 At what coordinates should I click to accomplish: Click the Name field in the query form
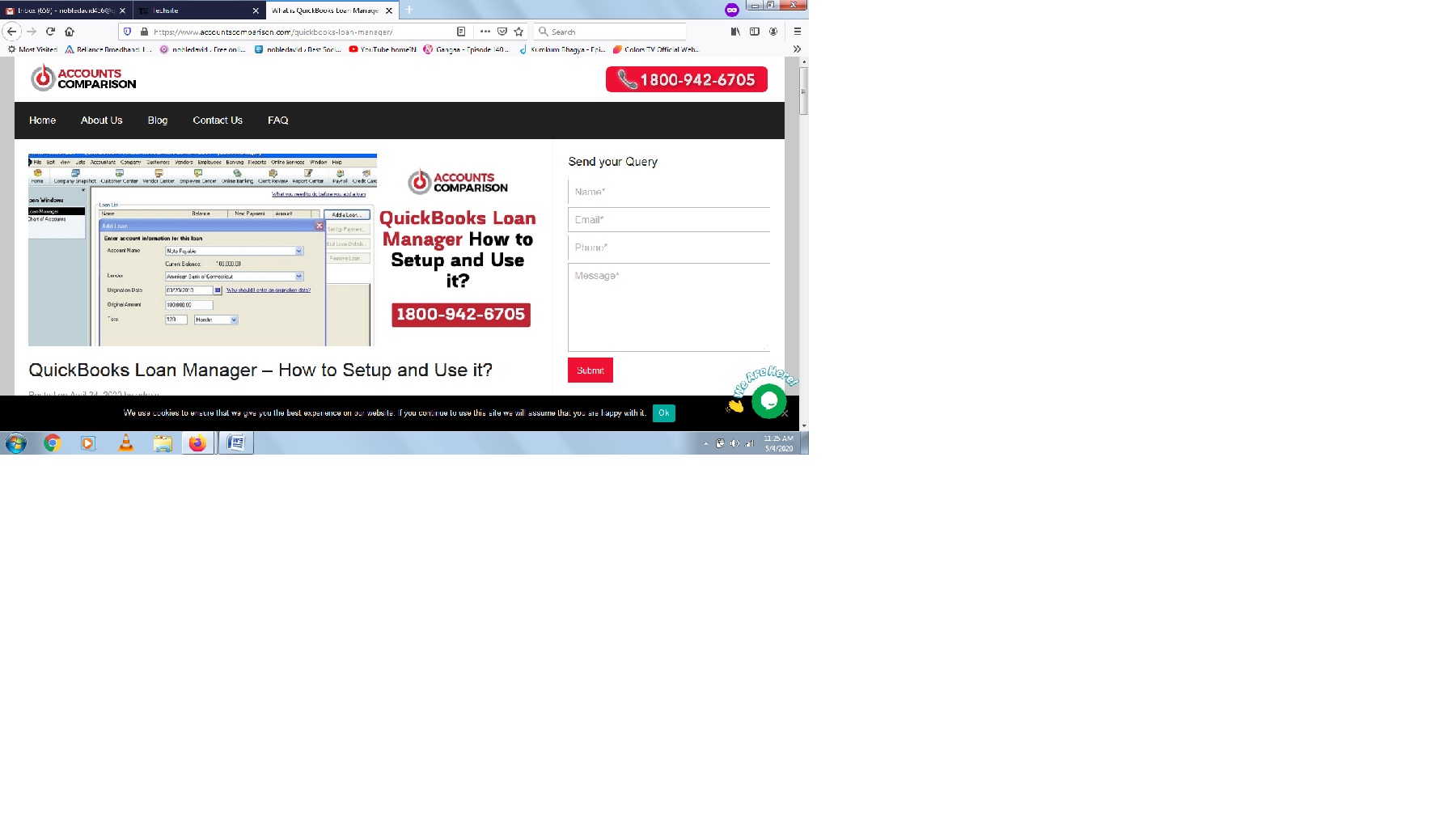point(668,191)
